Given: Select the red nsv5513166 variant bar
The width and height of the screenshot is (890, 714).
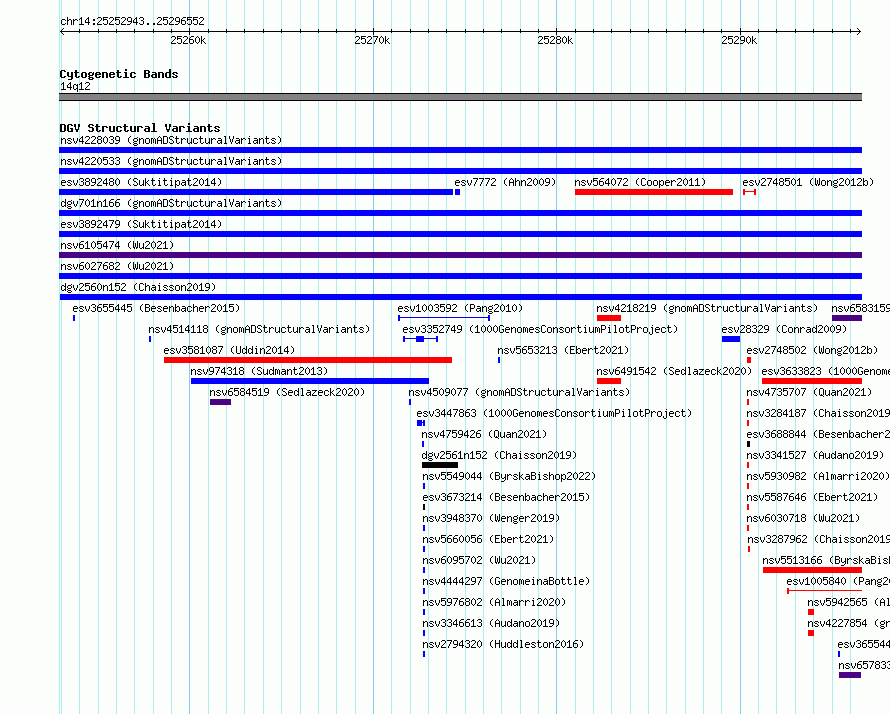Looking at the screenshot, I should tap(812, 570).
